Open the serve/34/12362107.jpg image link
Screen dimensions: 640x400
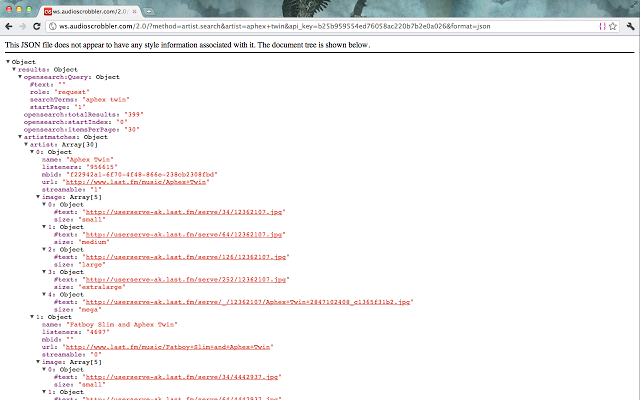pos(184,212)
